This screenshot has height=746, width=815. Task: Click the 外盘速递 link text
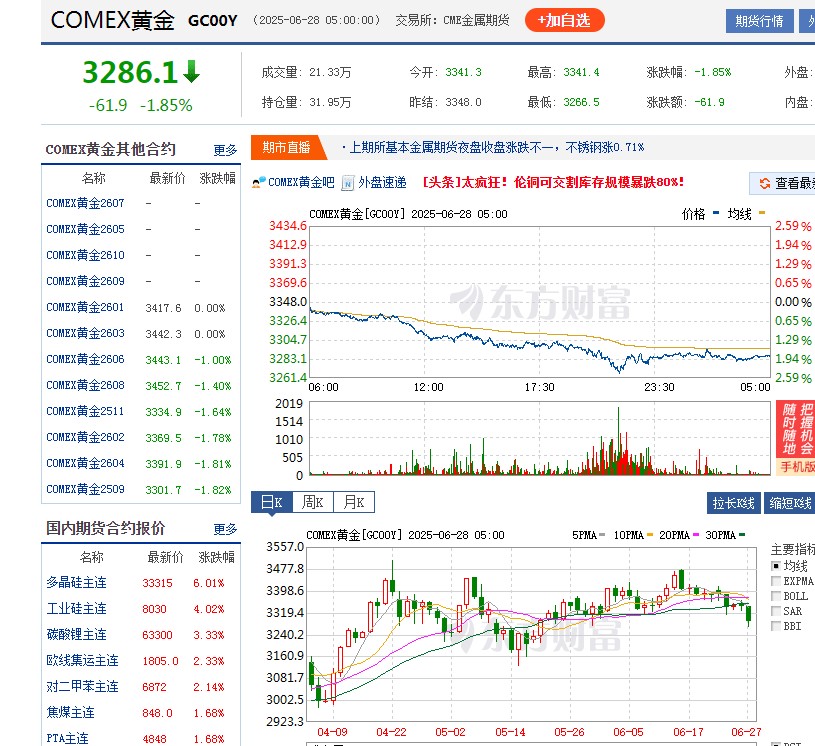click(x=383, y=182)
